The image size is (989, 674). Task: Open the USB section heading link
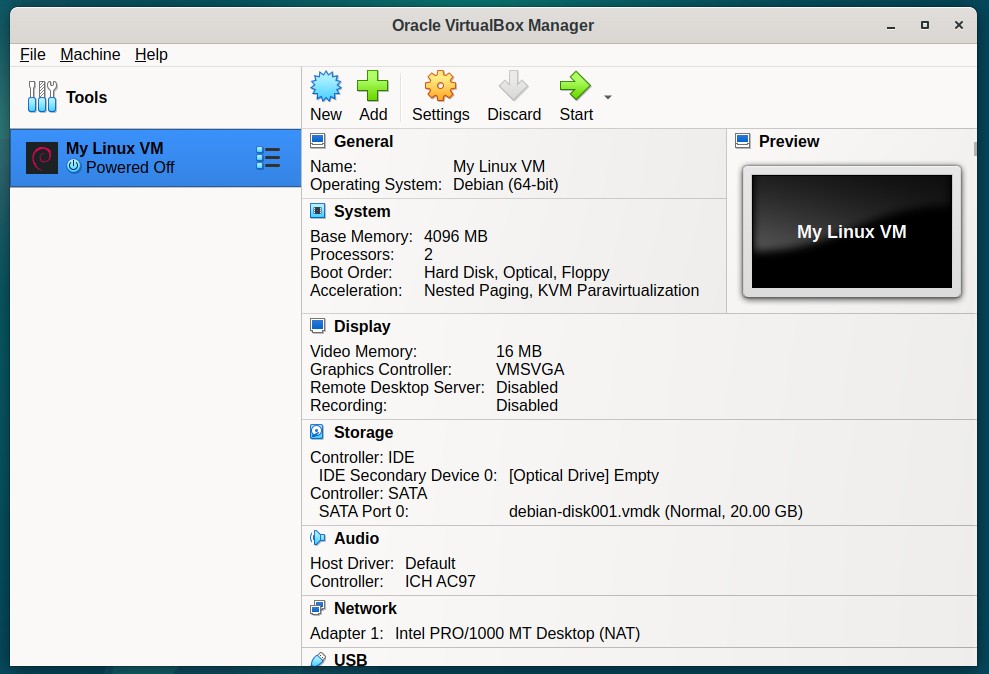350,659
